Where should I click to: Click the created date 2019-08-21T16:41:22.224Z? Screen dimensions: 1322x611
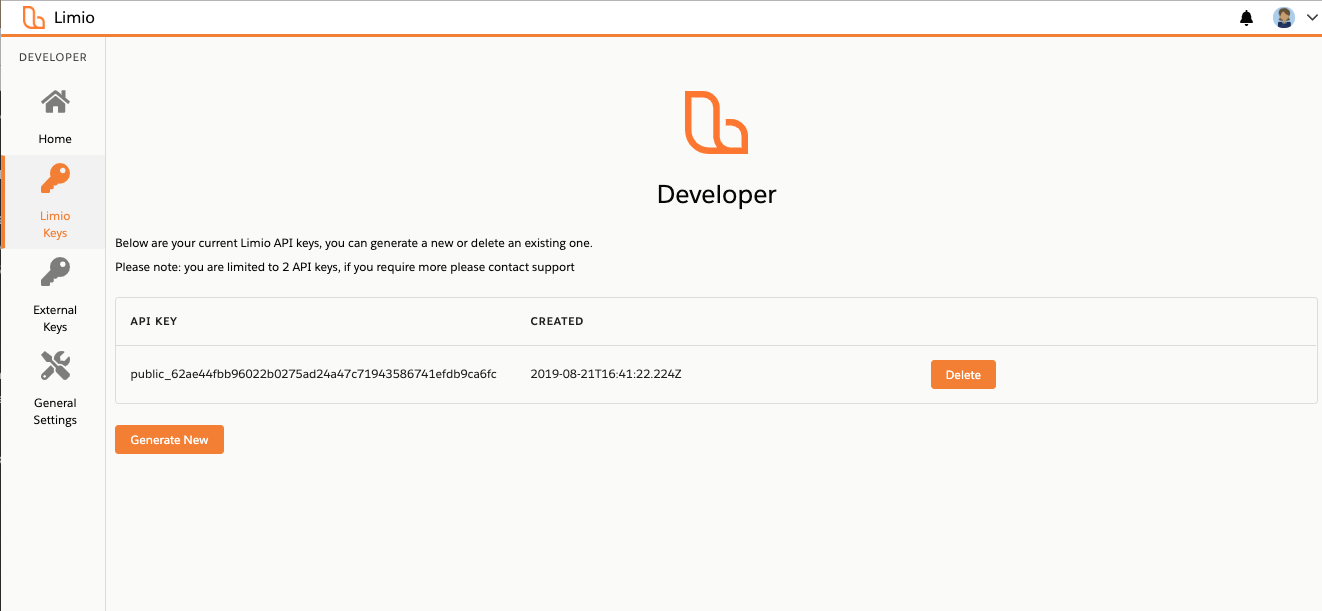[606, 374]
